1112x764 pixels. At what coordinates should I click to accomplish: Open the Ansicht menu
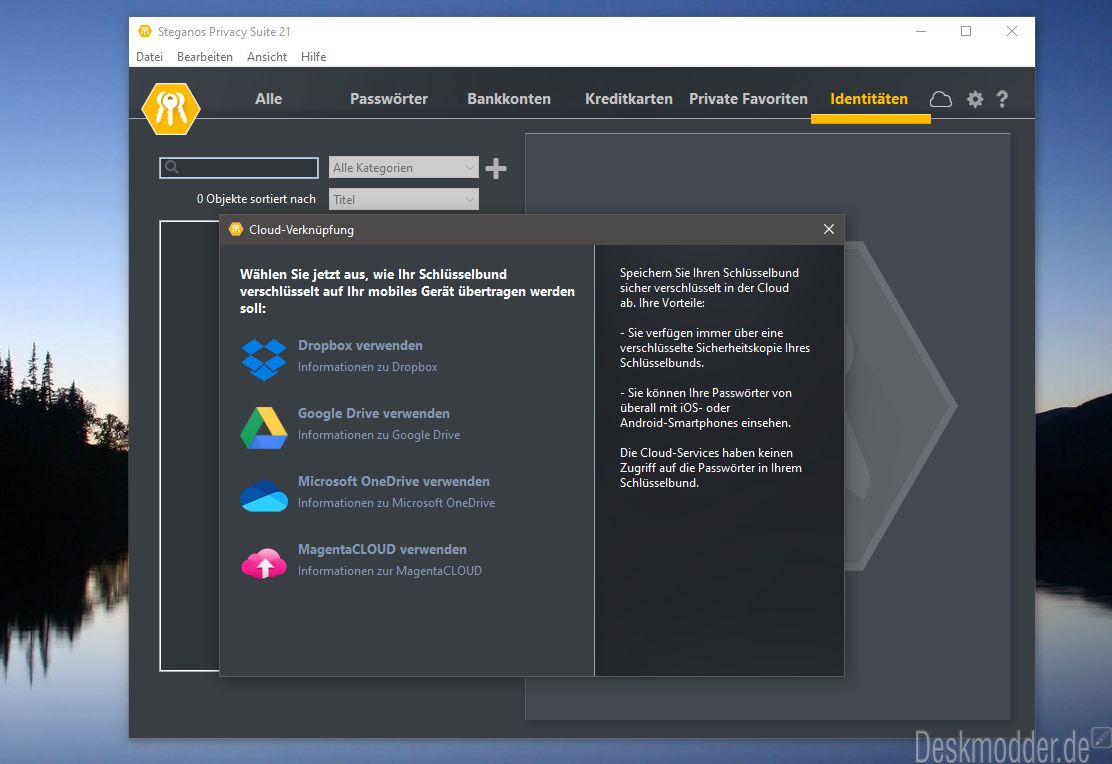[x=267, y=57]
